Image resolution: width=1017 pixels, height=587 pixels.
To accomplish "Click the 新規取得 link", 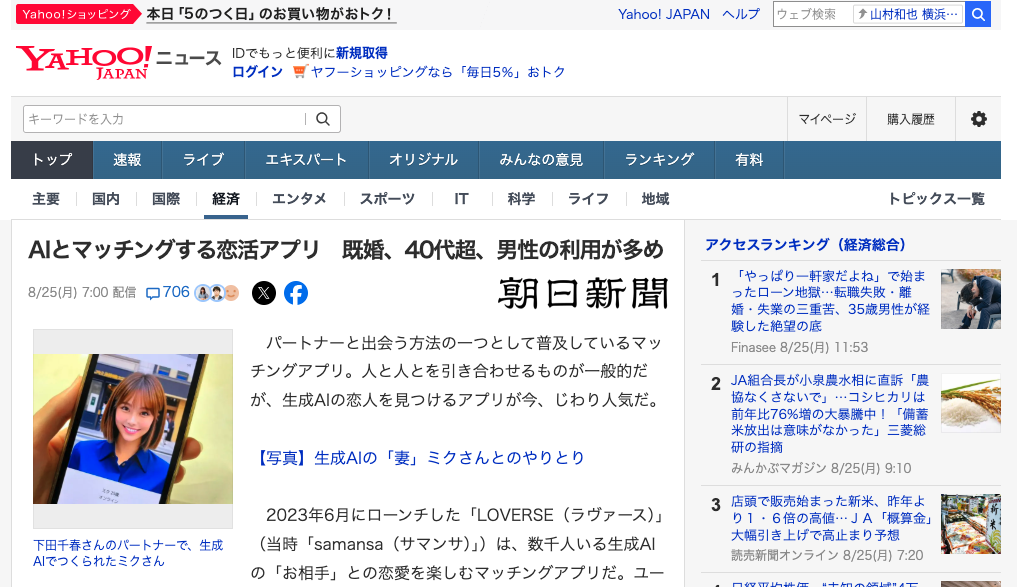I will click(x=362, y=53).
